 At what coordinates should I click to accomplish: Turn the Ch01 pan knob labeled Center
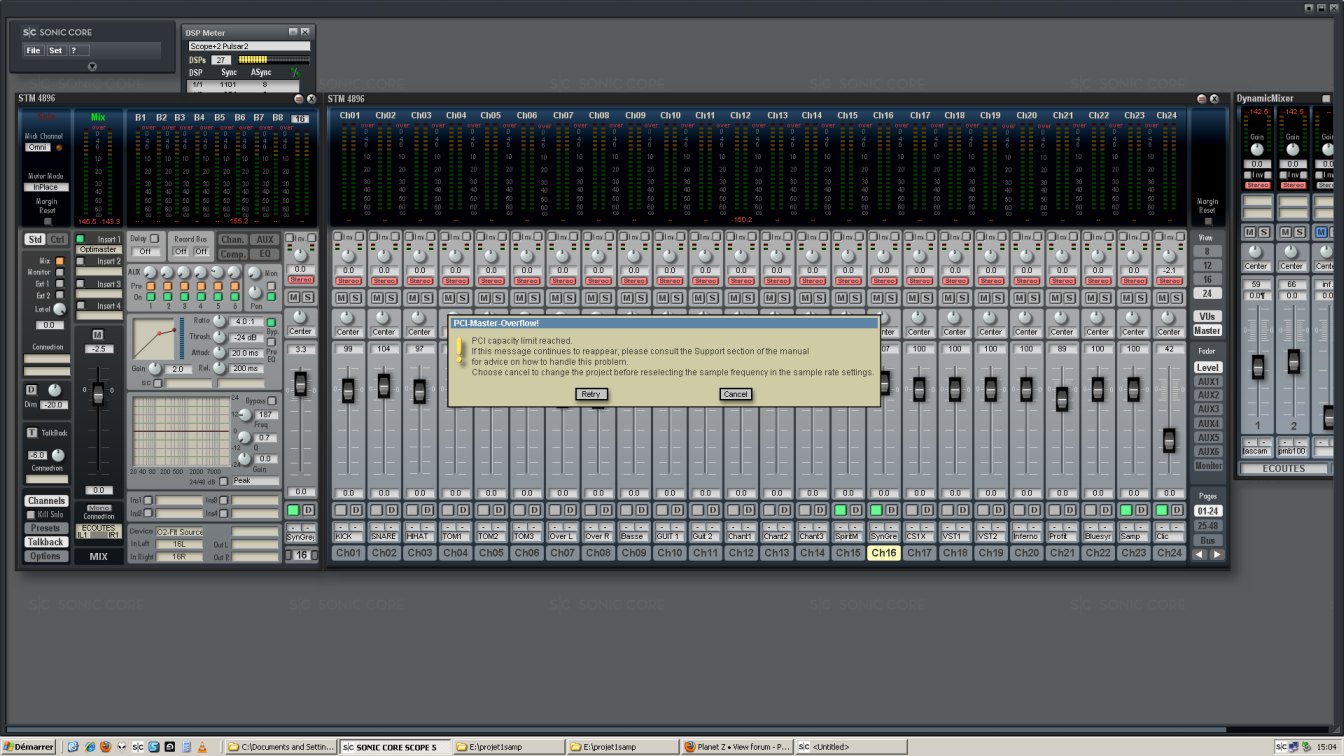click(348, 318)
